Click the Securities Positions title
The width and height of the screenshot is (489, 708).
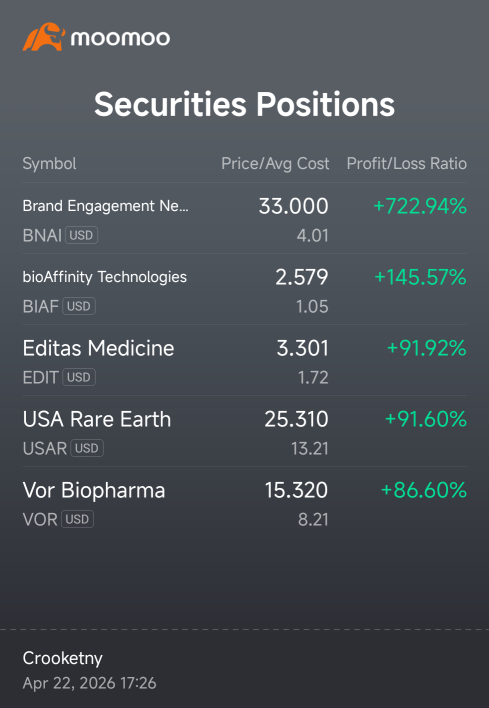tap(244, 104)
